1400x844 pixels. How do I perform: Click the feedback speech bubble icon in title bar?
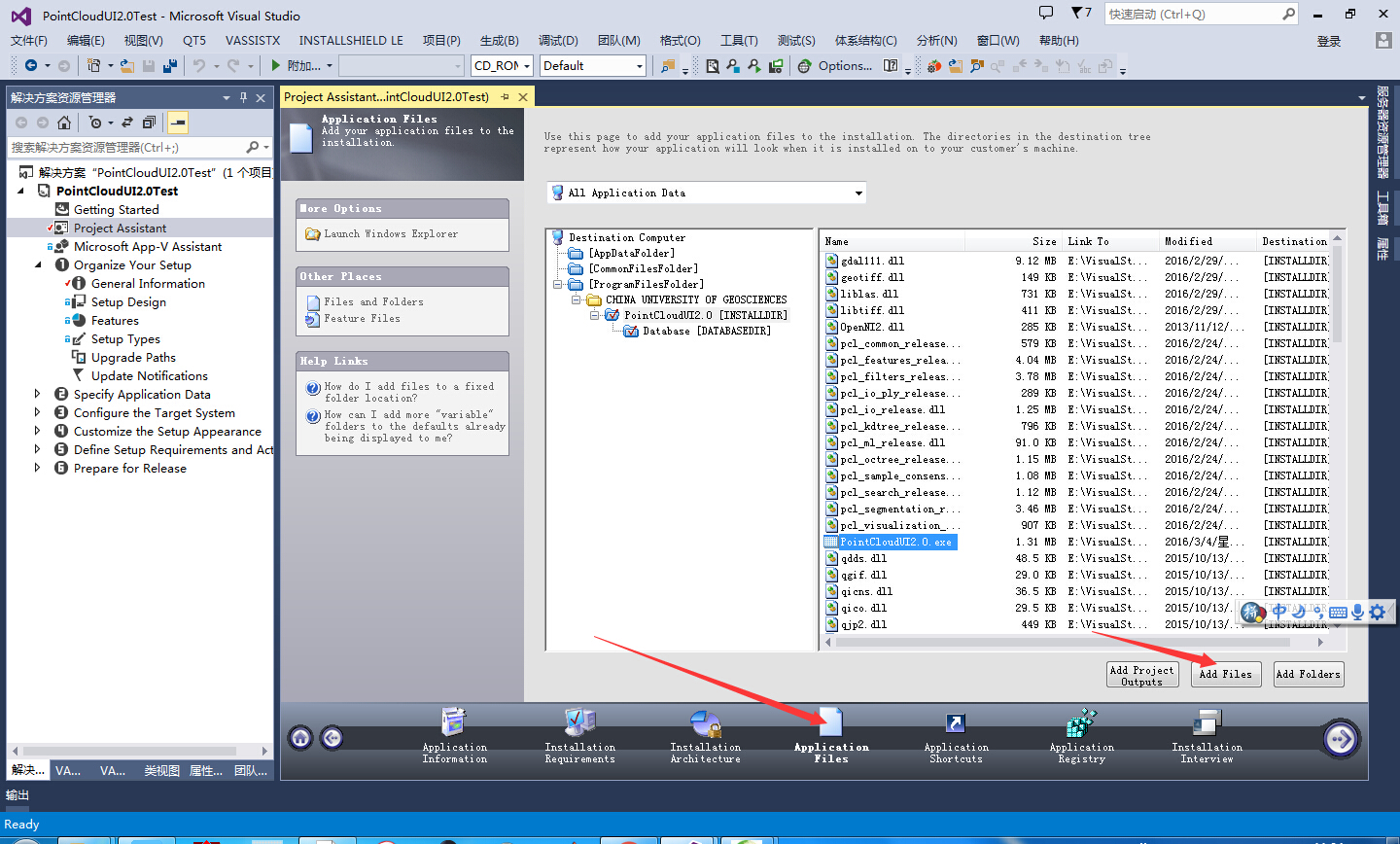click(x=1046, y=14)
